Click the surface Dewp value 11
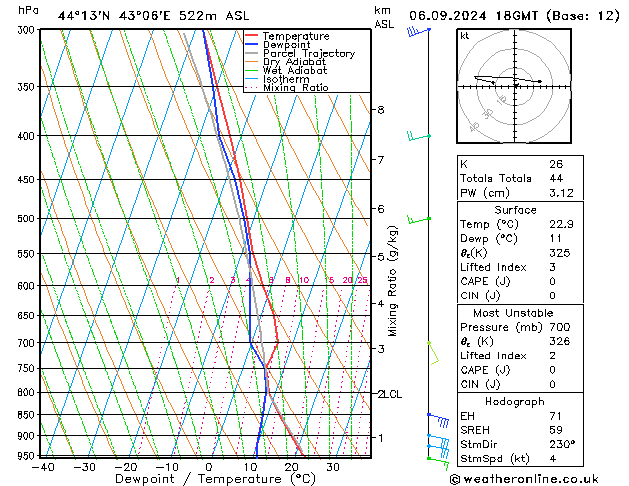629x486 pixels. tap(556, 239)
